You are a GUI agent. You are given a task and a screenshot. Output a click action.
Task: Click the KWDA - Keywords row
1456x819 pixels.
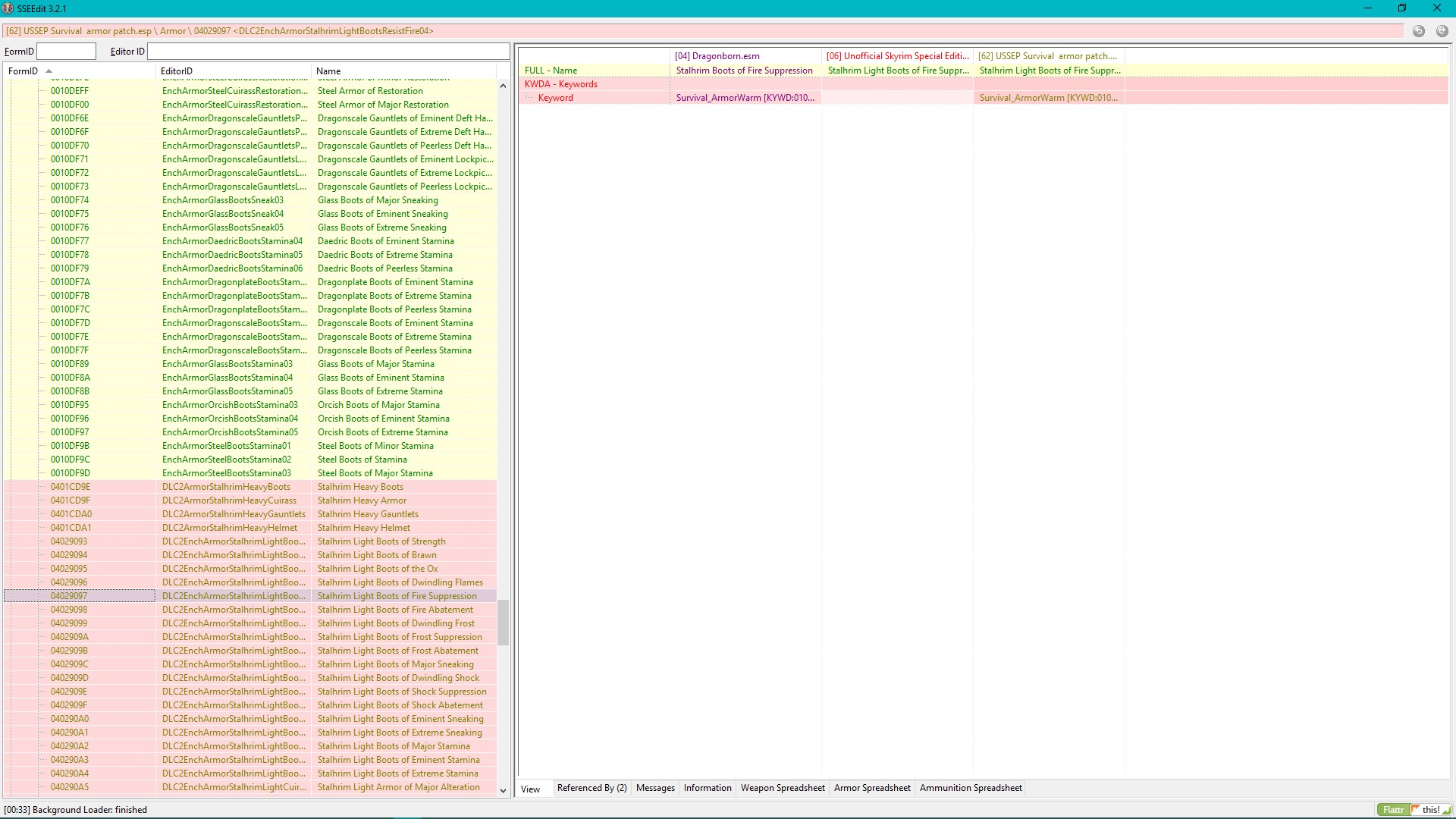(x=561, y=84)
